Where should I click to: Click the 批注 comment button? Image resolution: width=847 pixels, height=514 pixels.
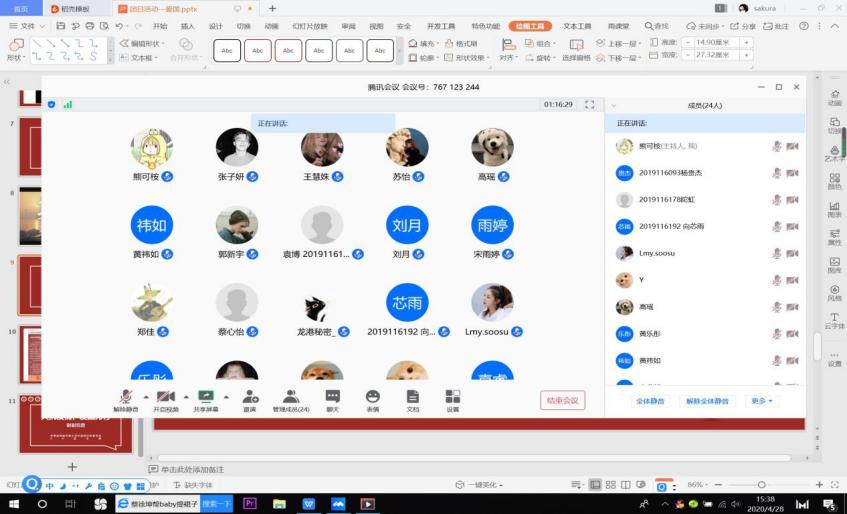coord(775,26)
